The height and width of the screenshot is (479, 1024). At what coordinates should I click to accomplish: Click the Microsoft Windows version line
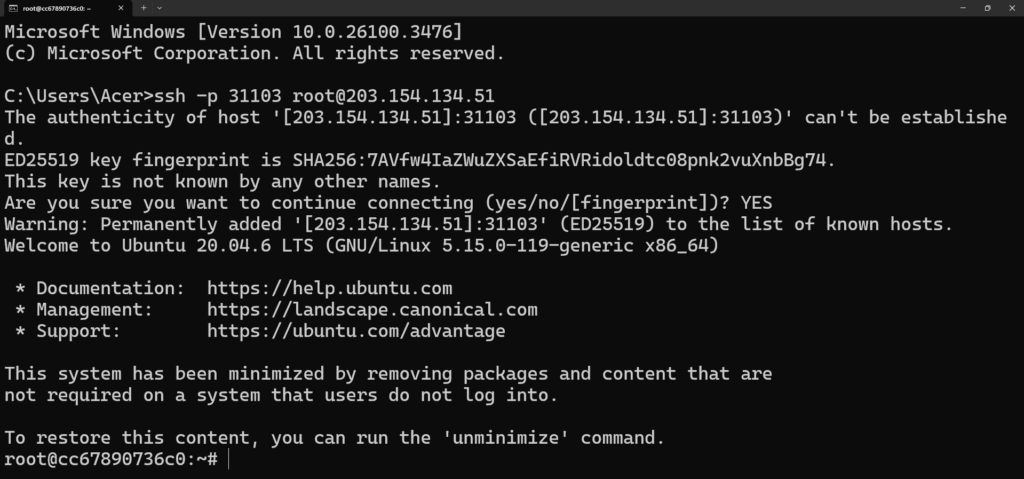point(233,32)
